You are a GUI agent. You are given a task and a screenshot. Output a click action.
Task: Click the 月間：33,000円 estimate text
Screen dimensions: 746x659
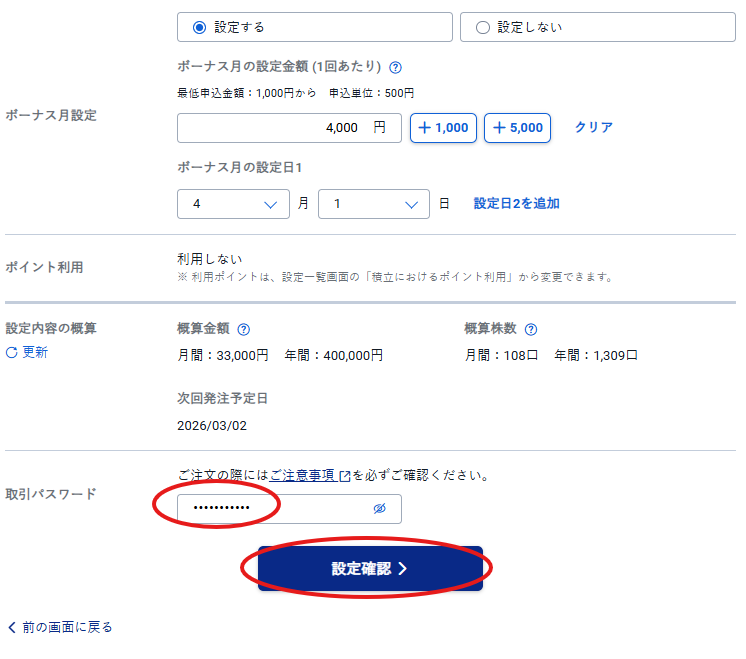[223, 355]
